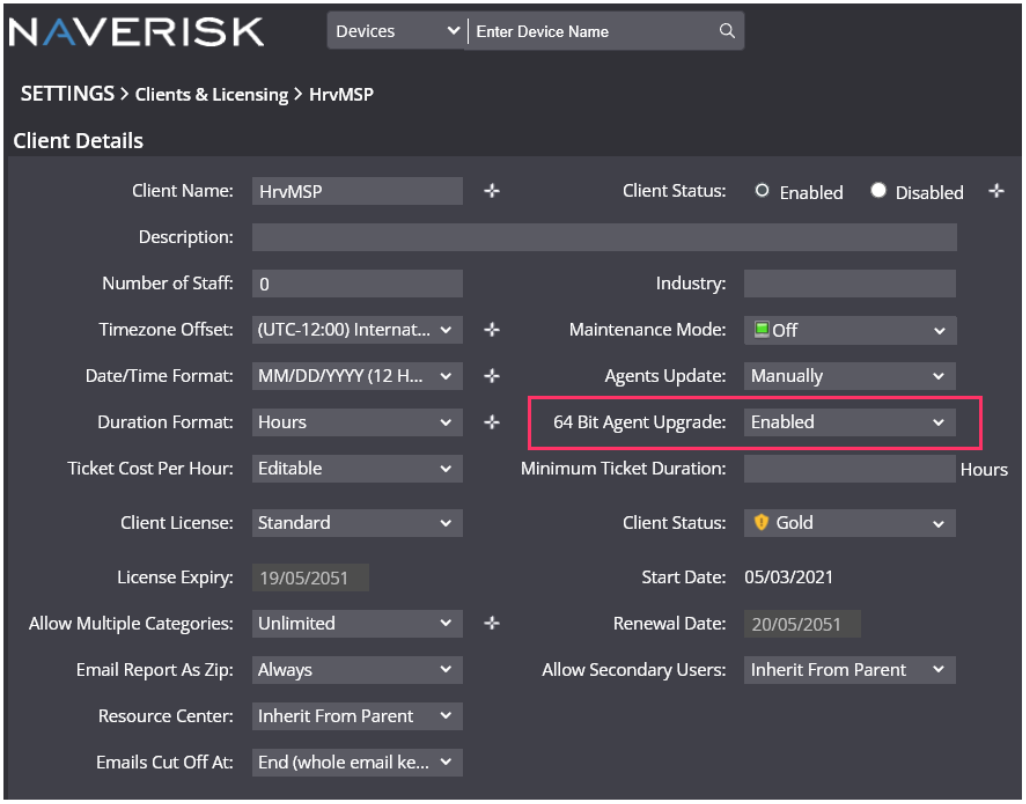The image size is (1026, 804).
Task: Click the propagate icon beside Duration Format
Action: pyautogui.click(x=491, y=423)
